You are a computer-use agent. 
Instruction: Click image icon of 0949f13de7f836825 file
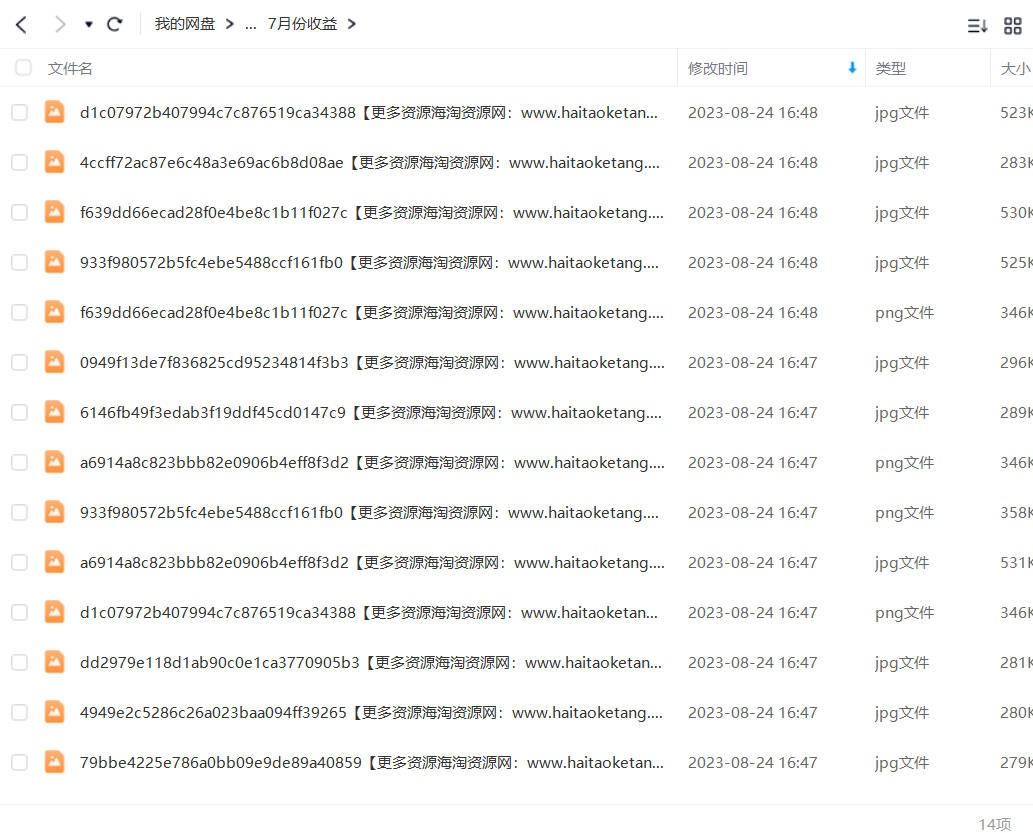55,362
